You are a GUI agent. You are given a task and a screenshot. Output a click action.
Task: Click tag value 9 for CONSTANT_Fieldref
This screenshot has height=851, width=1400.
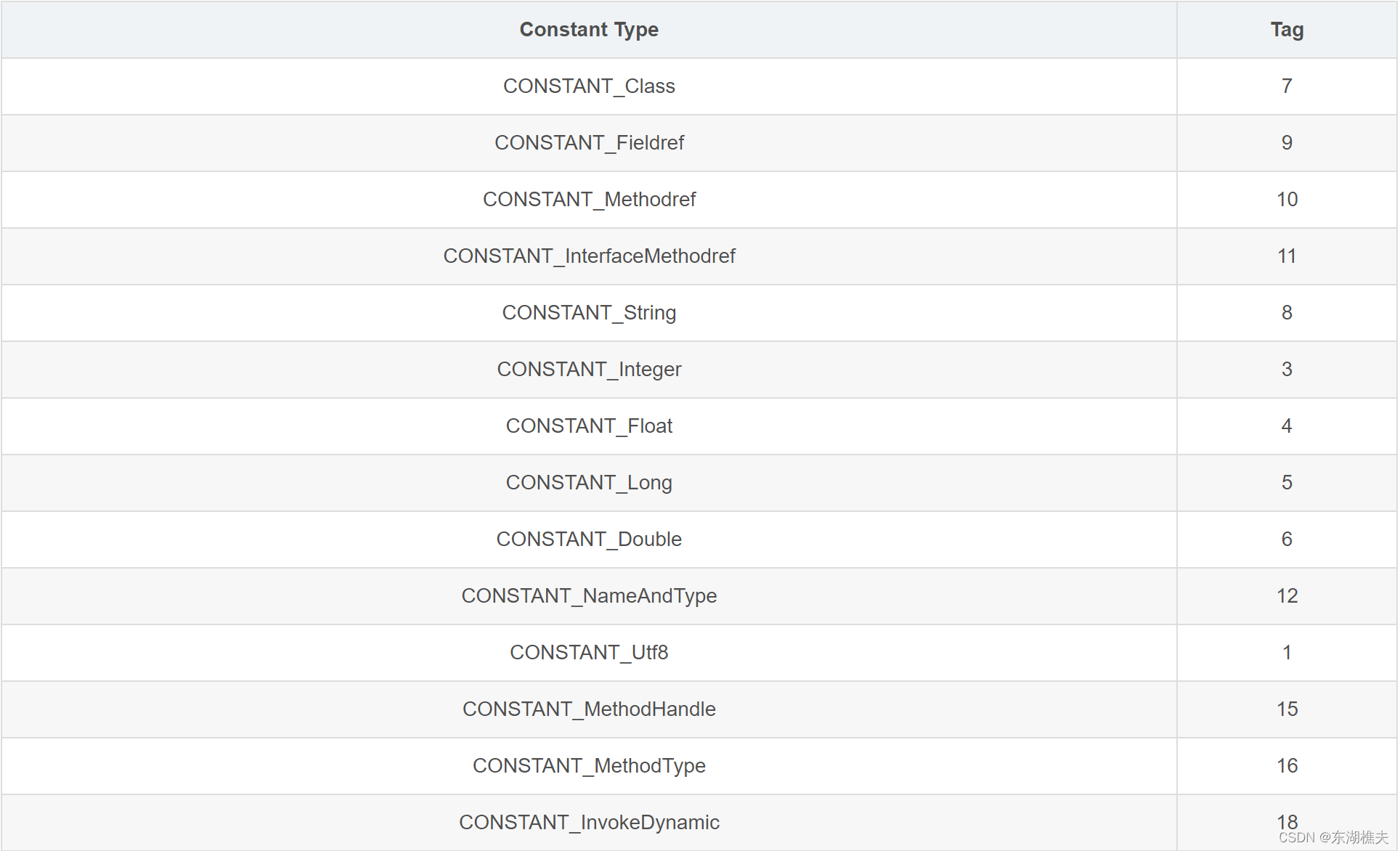coord(1287,143)
